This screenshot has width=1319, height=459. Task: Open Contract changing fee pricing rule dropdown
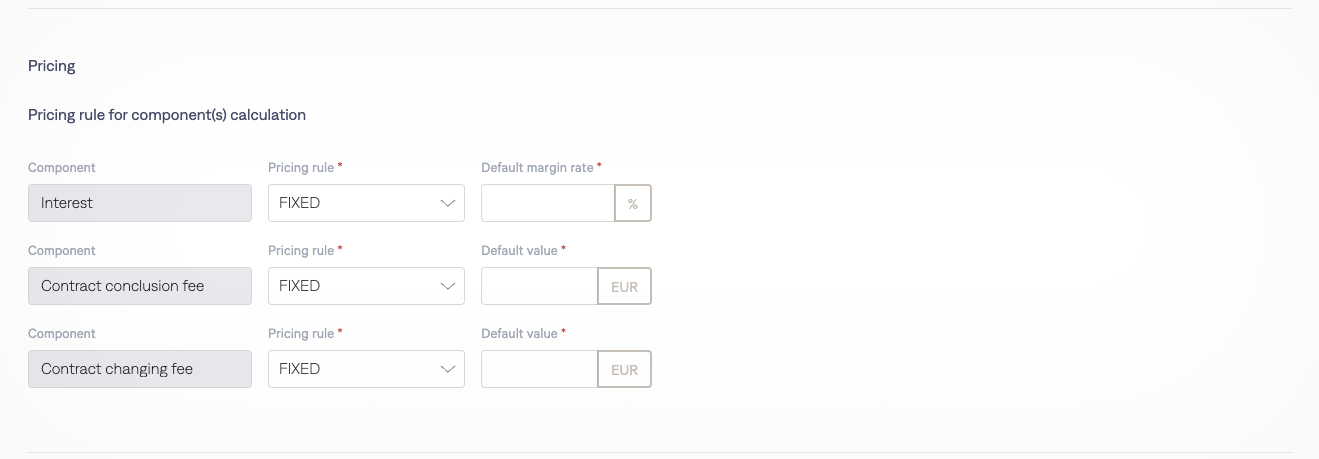[x=356, y=369]
